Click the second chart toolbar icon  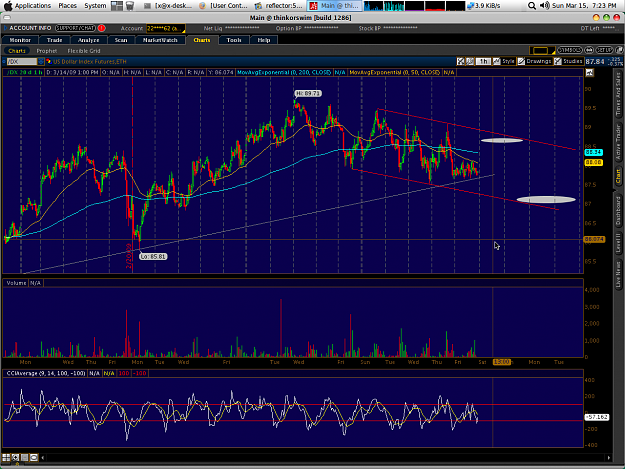(x=470, y=61)
